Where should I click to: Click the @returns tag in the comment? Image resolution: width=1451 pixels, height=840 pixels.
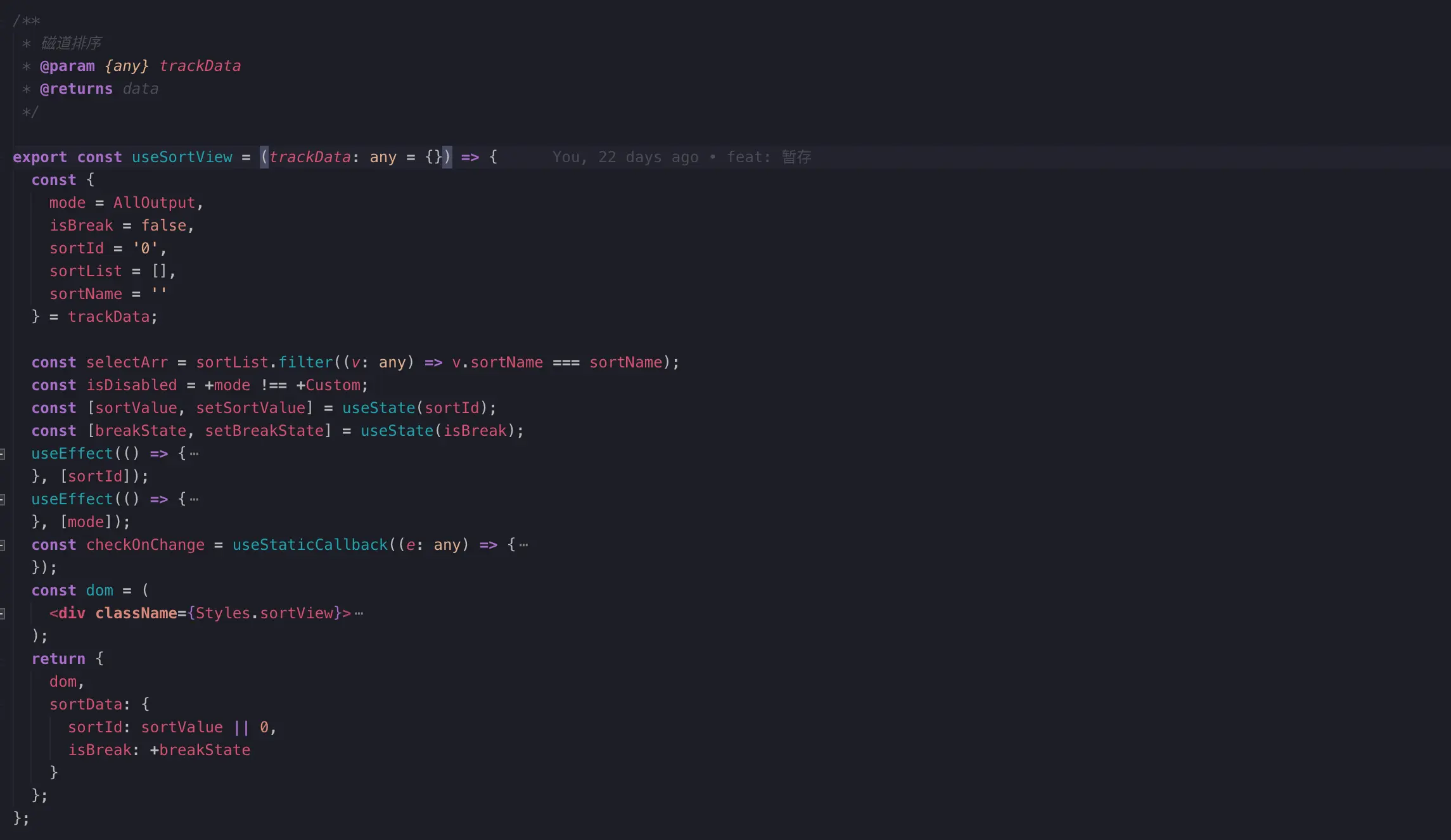(x=76, y=89)
